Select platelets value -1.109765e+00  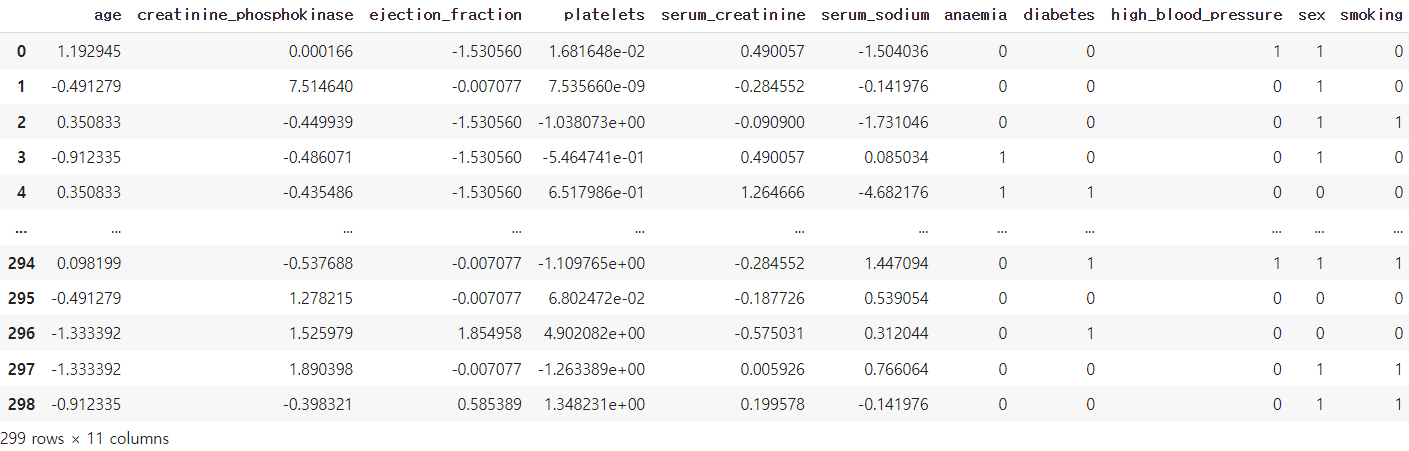coord(594,263)
